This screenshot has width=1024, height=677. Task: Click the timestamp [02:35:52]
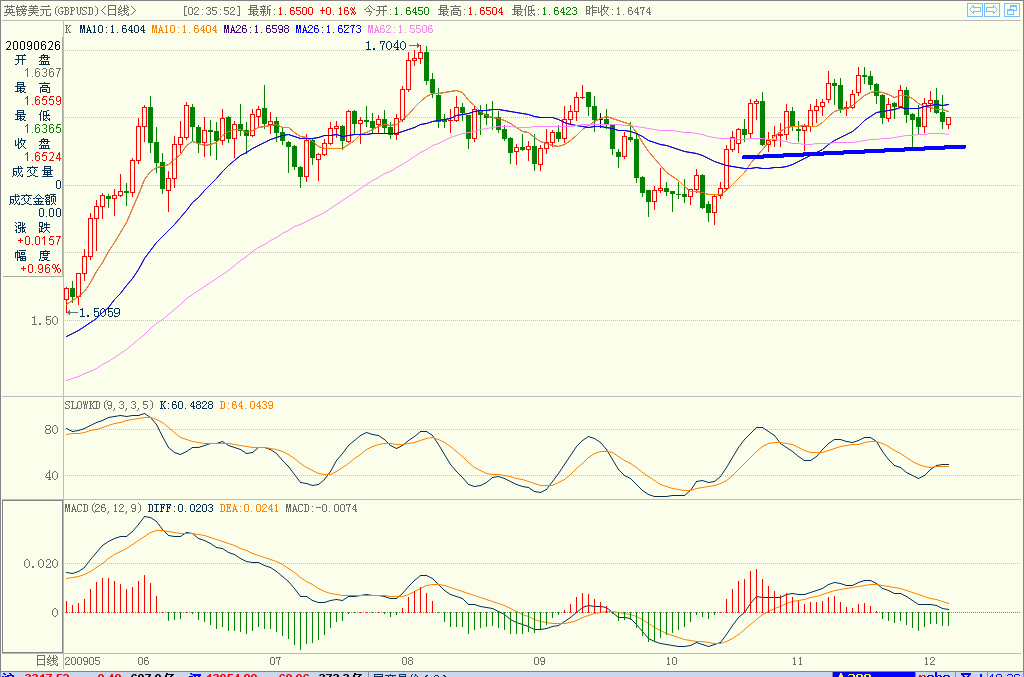(x=212, y=11)
